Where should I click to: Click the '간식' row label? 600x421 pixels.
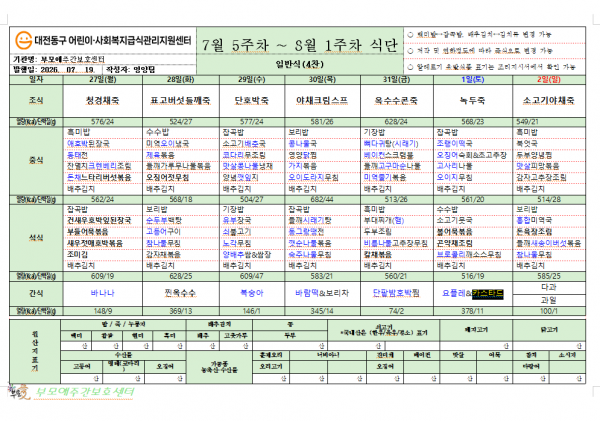tap(36, 293)
